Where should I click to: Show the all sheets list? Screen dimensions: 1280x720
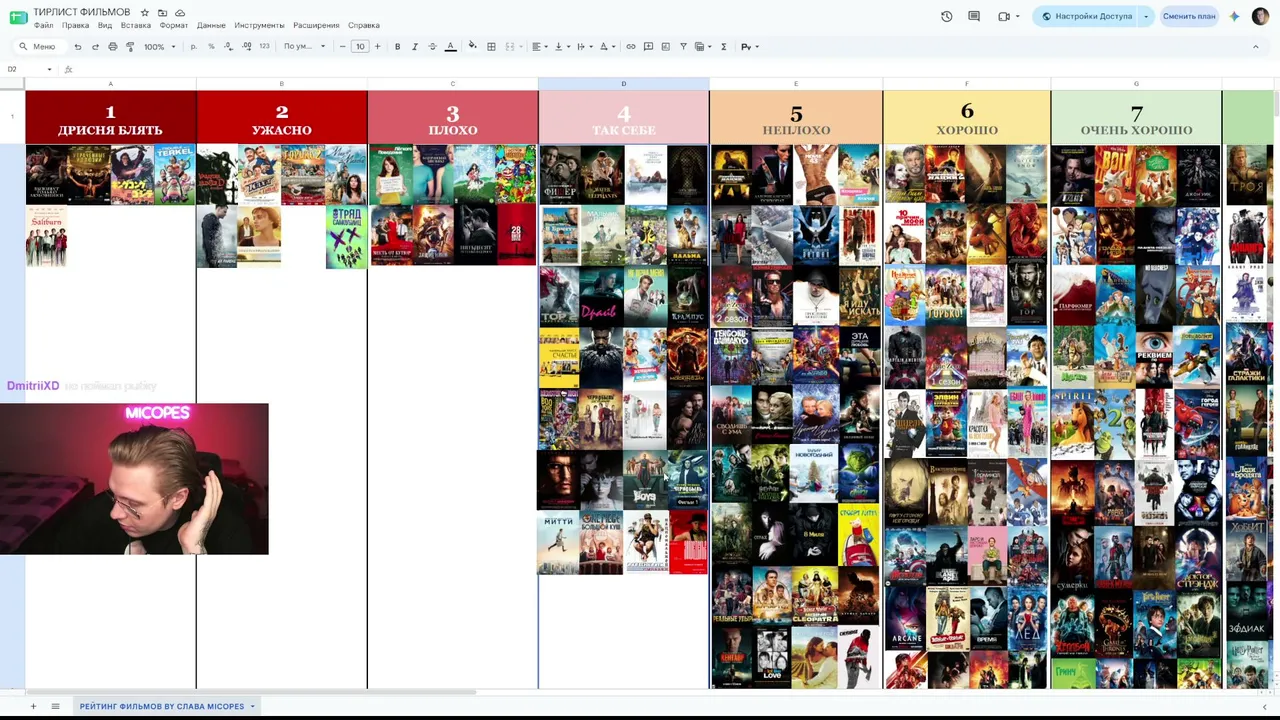(55, 707)
